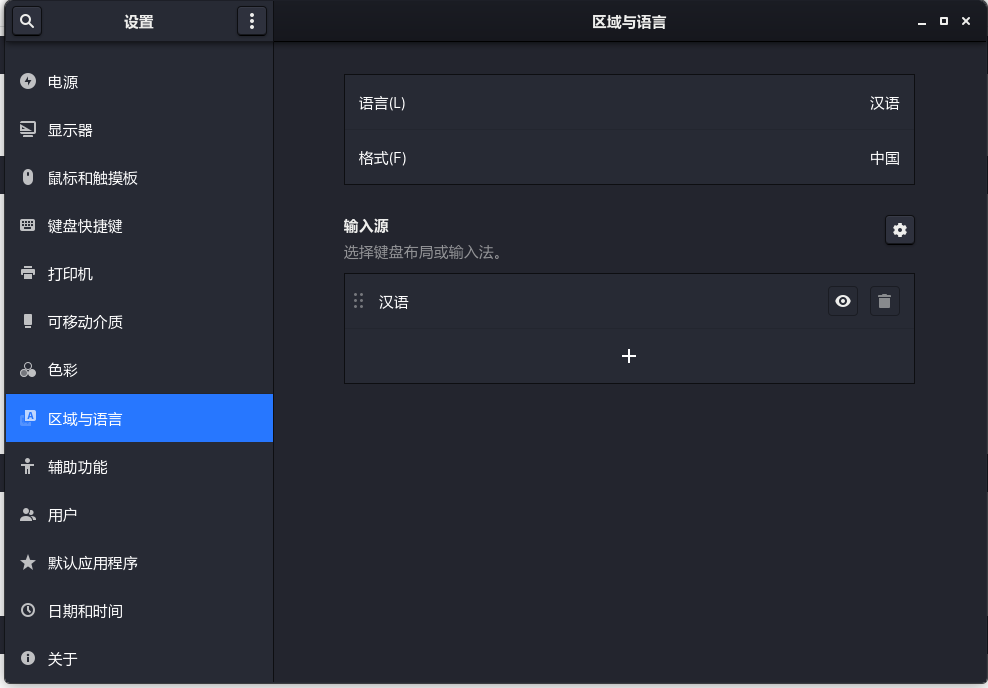Click the 汉语 input source label

(x=393, y=302)
